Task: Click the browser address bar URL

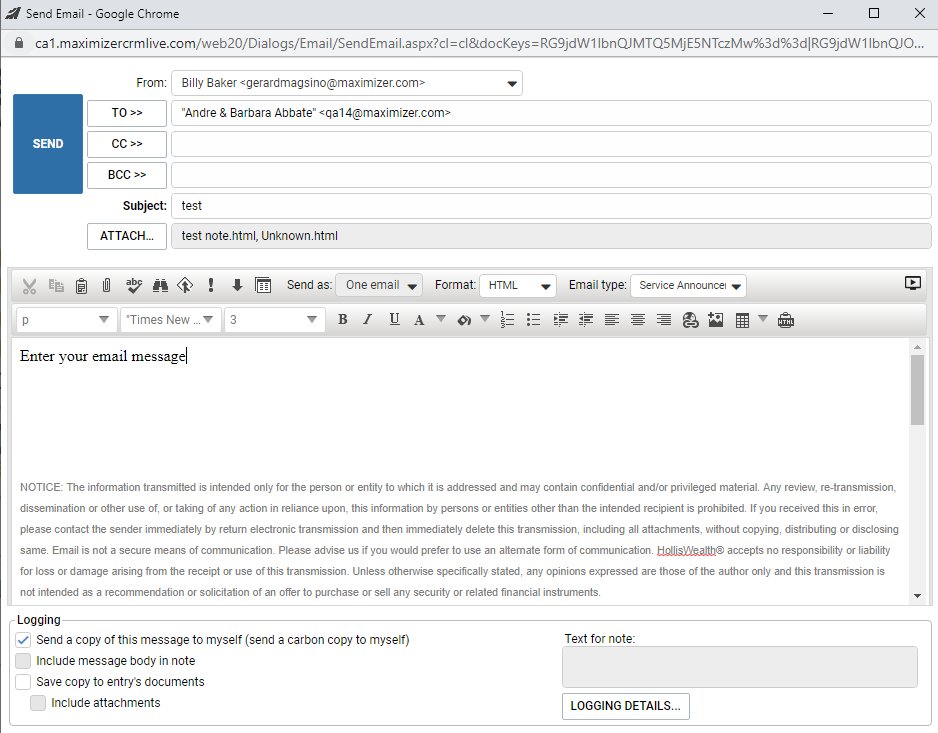Action: (479, 43)
